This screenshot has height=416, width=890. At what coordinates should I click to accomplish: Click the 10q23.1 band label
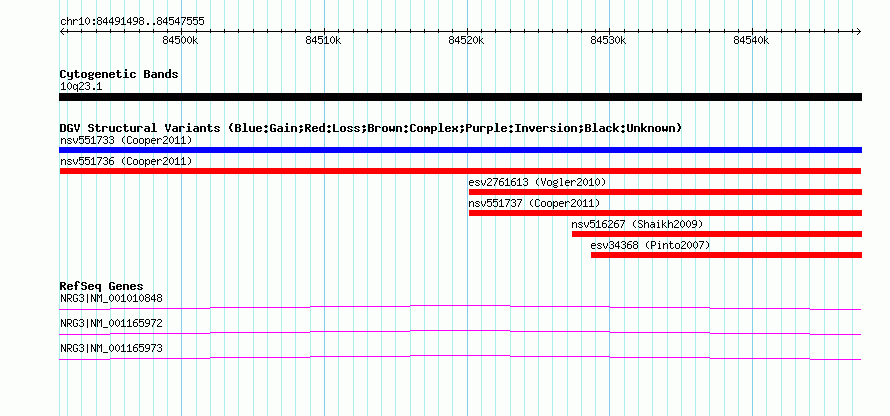[81, 87]
